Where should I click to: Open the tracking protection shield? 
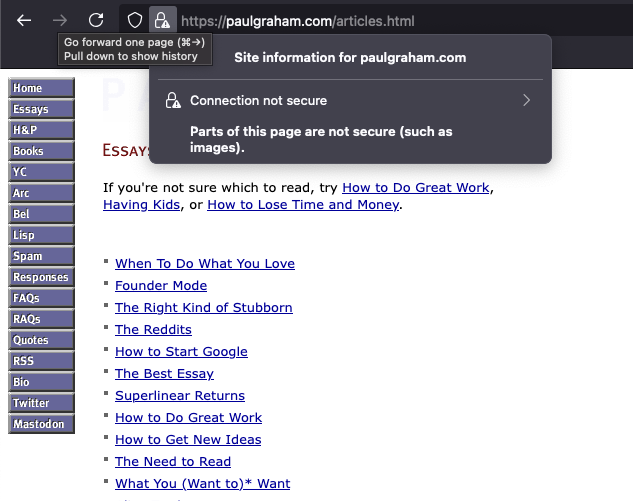coord(134,20)
